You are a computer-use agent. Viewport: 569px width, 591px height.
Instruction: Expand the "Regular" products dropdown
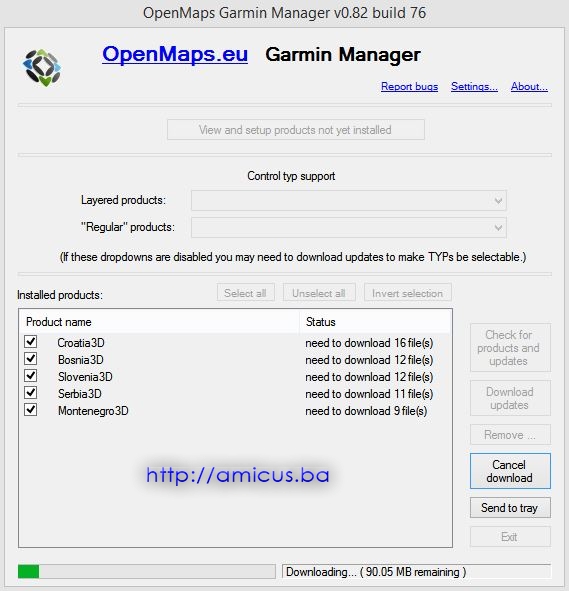coord(349,227)
